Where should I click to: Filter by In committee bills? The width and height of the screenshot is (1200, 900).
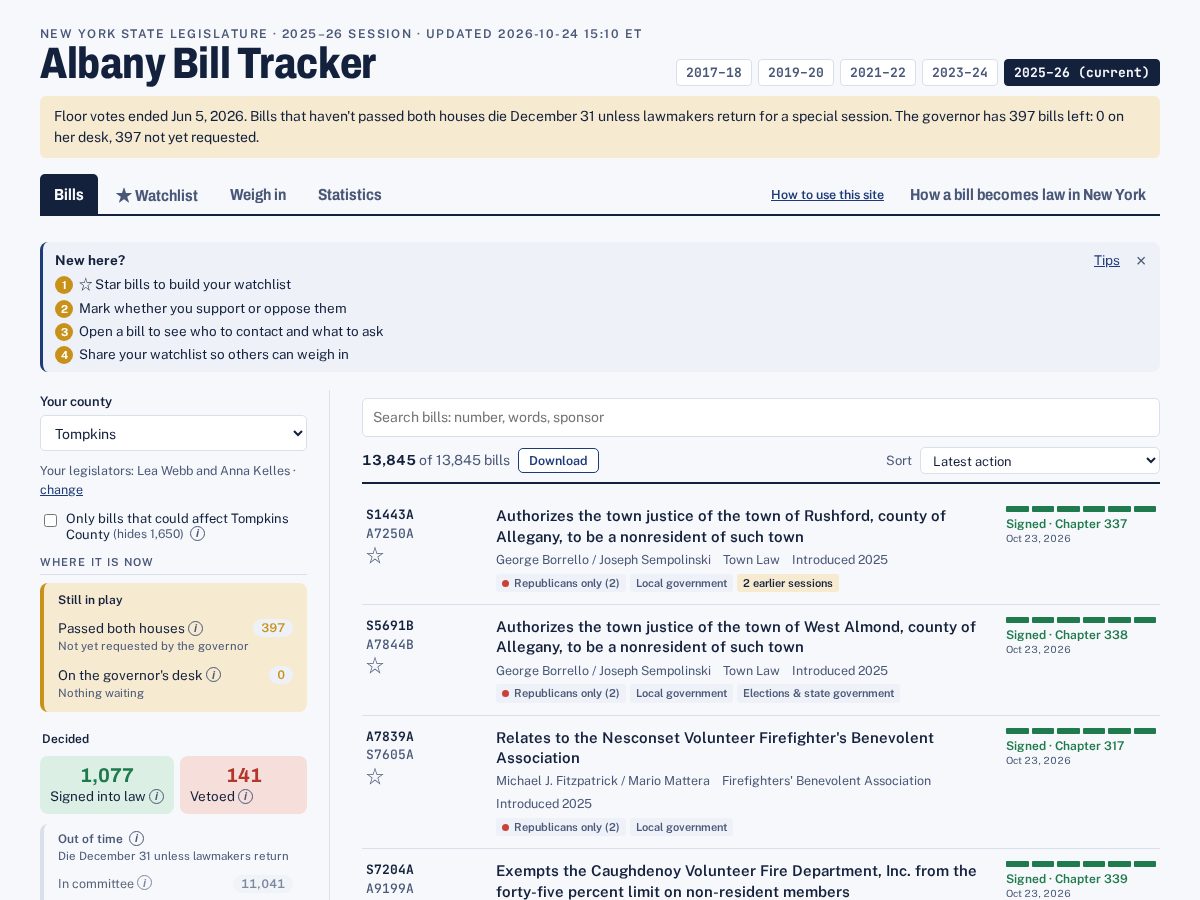pos(174,884)
